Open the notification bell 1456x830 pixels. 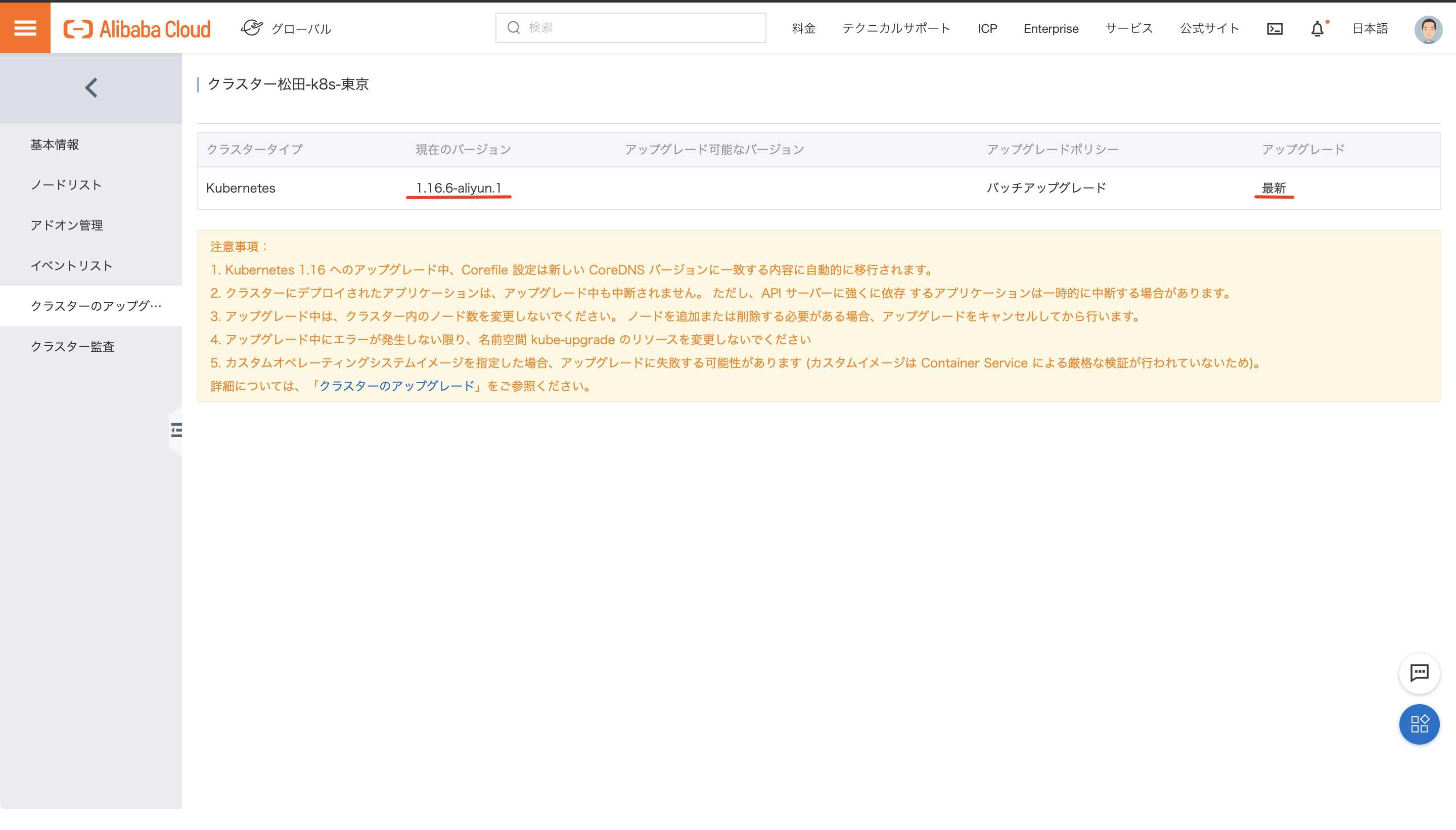1317,28
